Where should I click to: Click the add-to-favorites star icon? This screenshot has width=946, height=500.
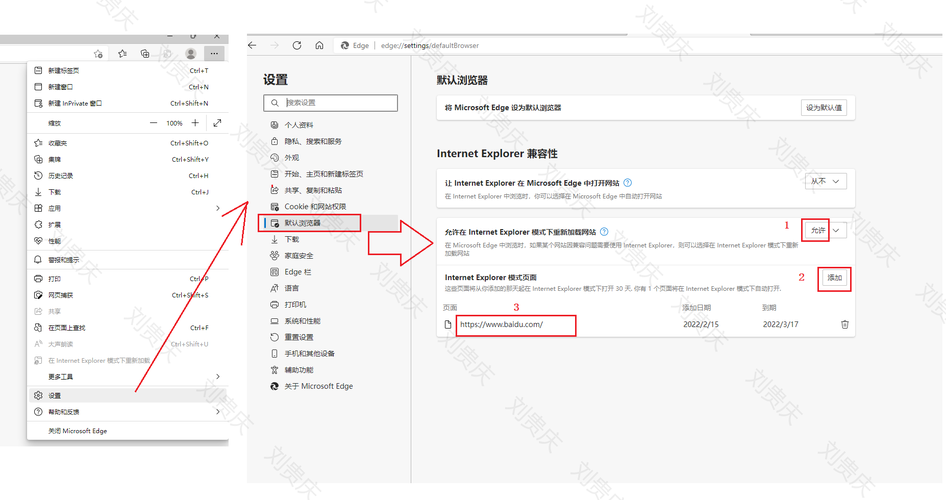pos(98,54)
